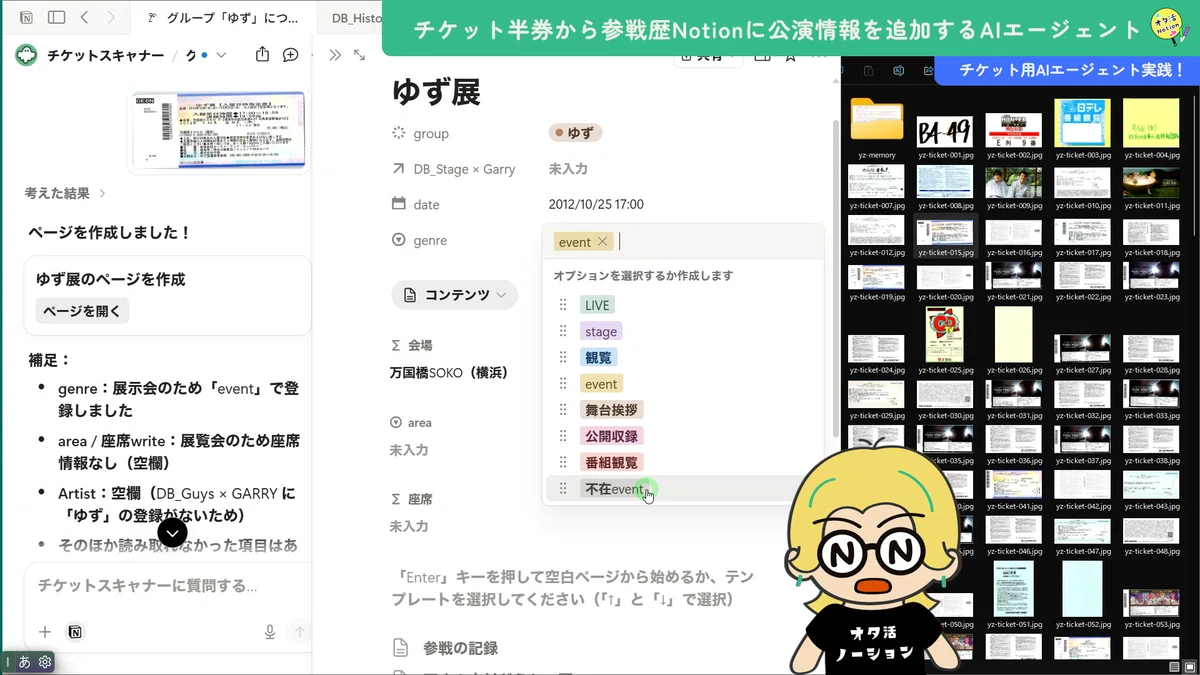1200x675 pixels.
Task: Click the ticket image thumbnail in chat
Action: [217, 130]
